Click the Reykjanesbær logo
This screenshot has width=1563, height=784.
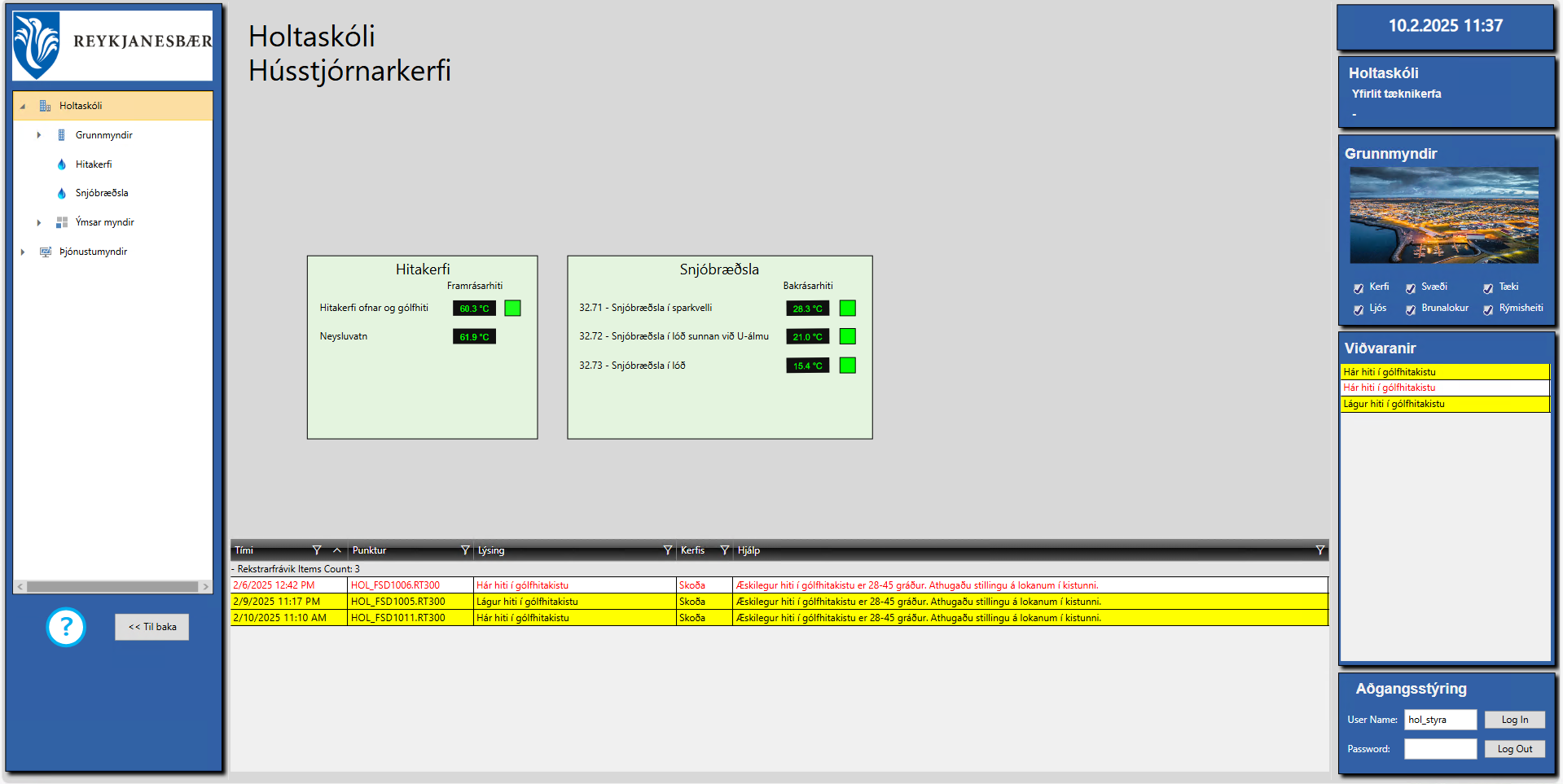click(x=112, y=45)
